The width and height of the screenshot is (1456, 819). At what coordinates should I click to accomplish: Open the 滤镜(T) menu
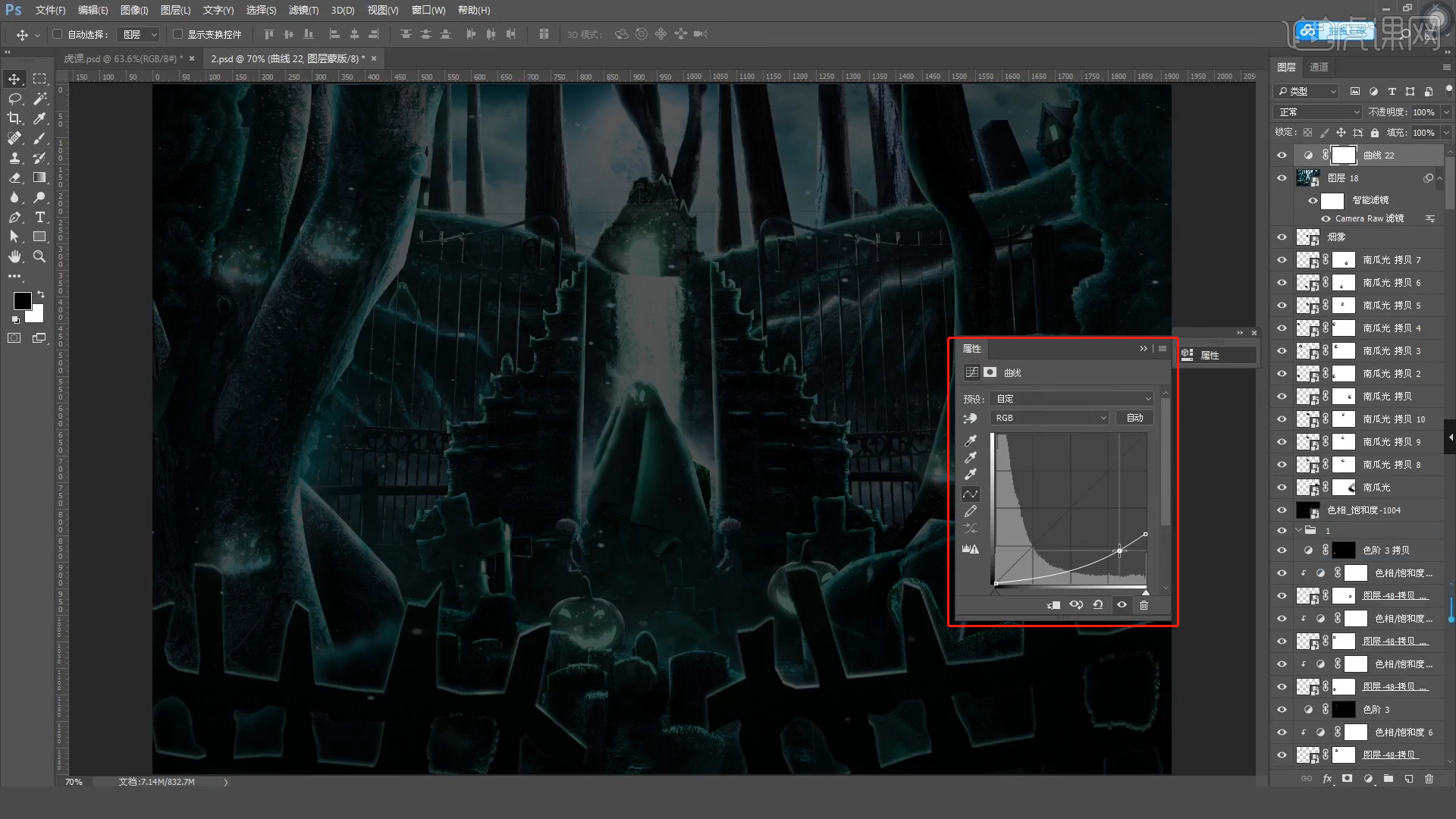pos(303,10)
